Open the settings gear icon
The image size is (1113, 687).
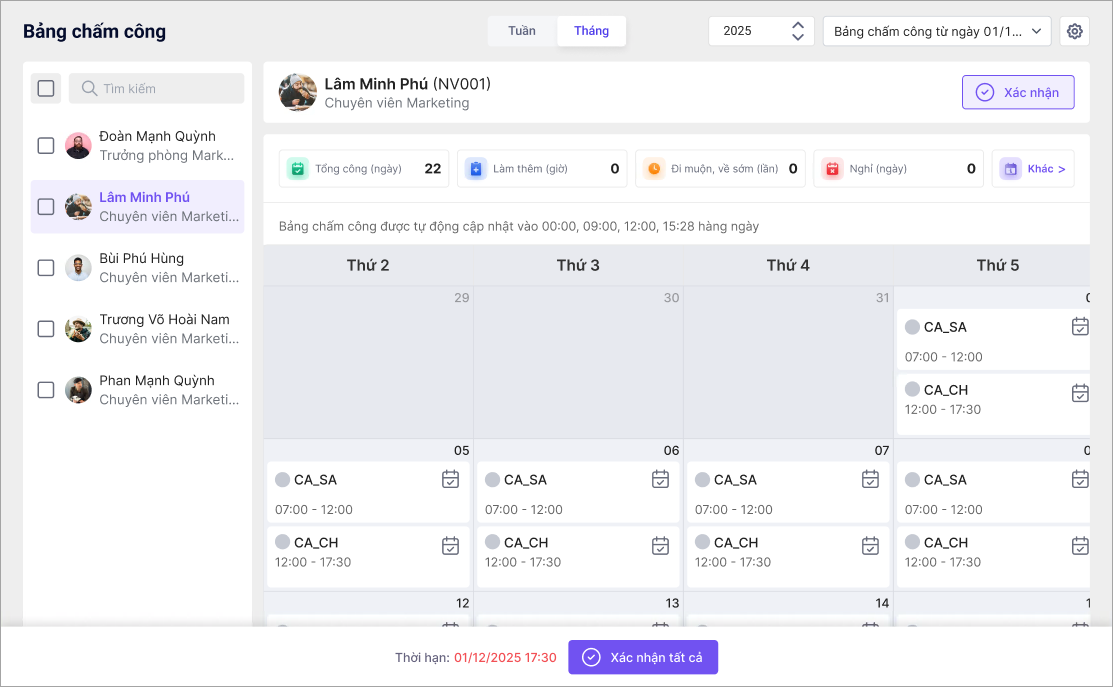coord(1074,31)
